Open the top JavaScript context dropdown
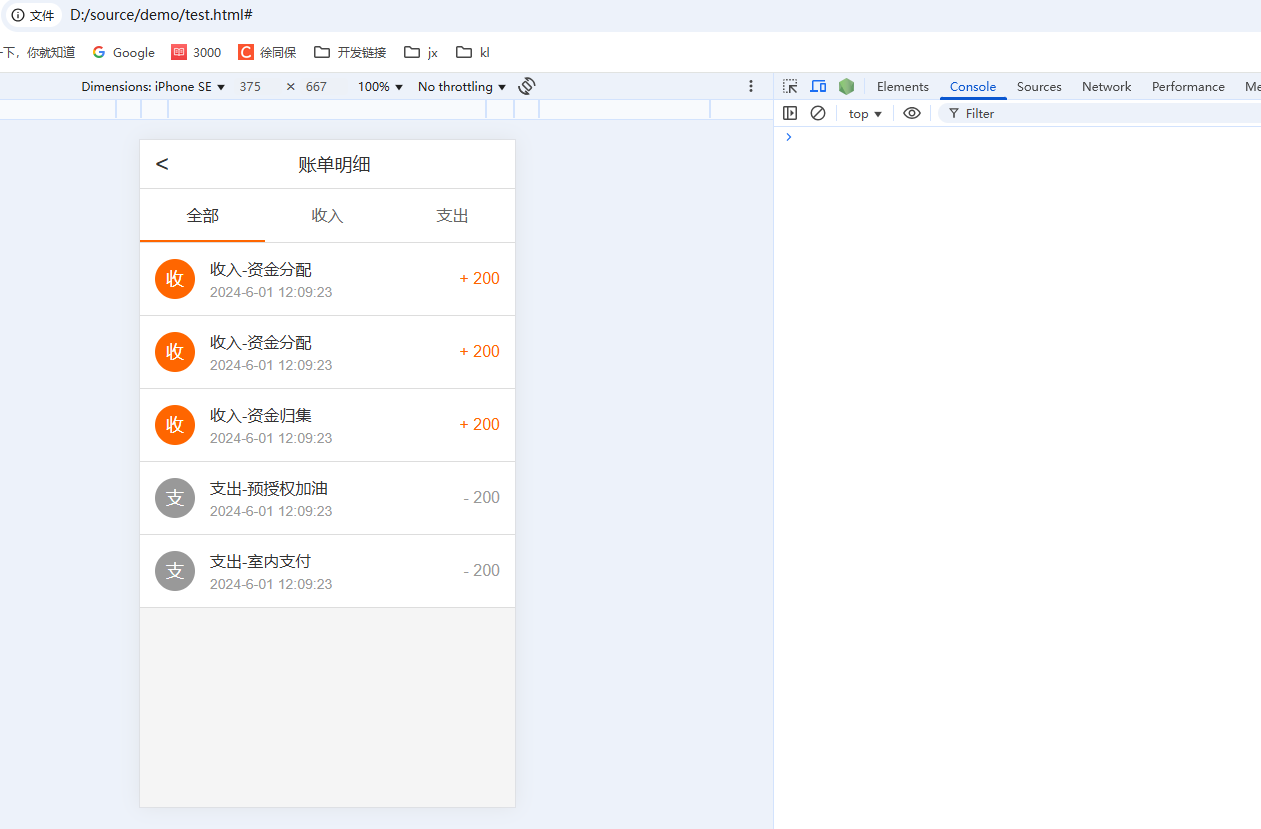 pos(865,113)
